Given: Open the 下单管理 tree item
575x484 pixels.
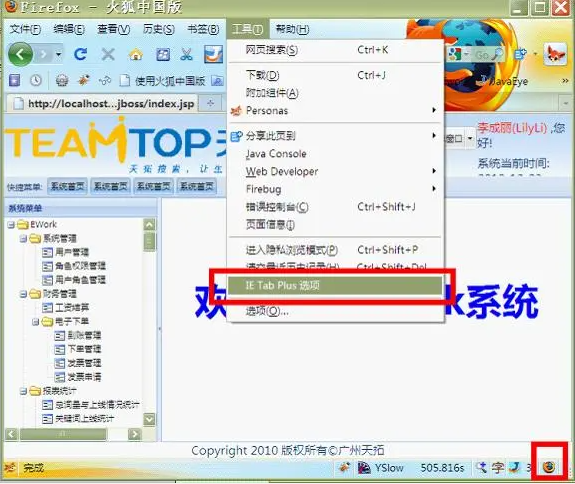Looking at the screenshot, I should click(x=78, y=349).
